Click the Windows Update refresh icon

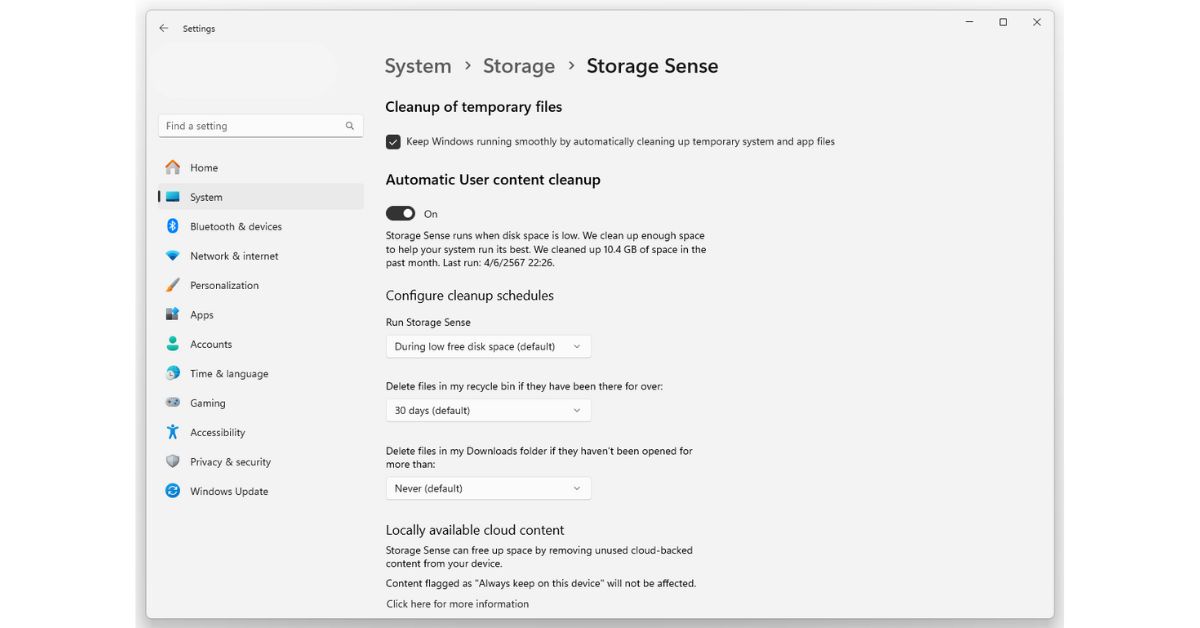pos(173,491)
